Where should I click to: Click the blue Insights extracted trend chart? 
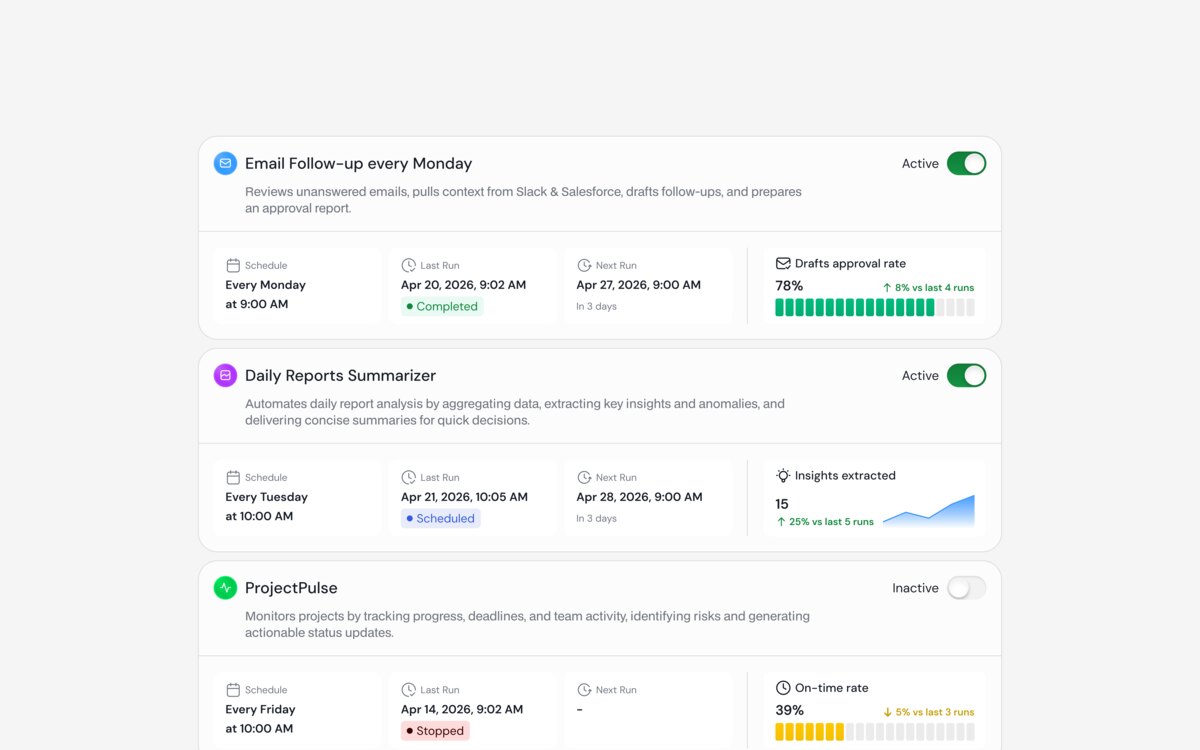pos(928,511)
